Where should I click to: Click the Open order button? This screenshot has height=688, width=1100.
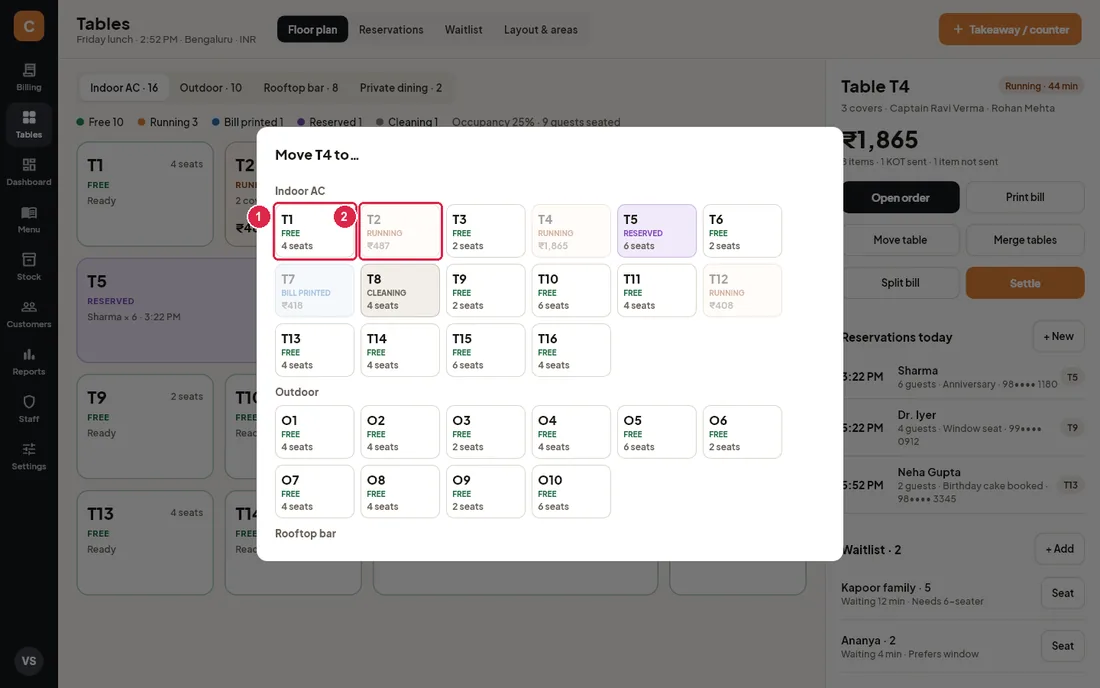pyautogui.click(x=900, y=197)
